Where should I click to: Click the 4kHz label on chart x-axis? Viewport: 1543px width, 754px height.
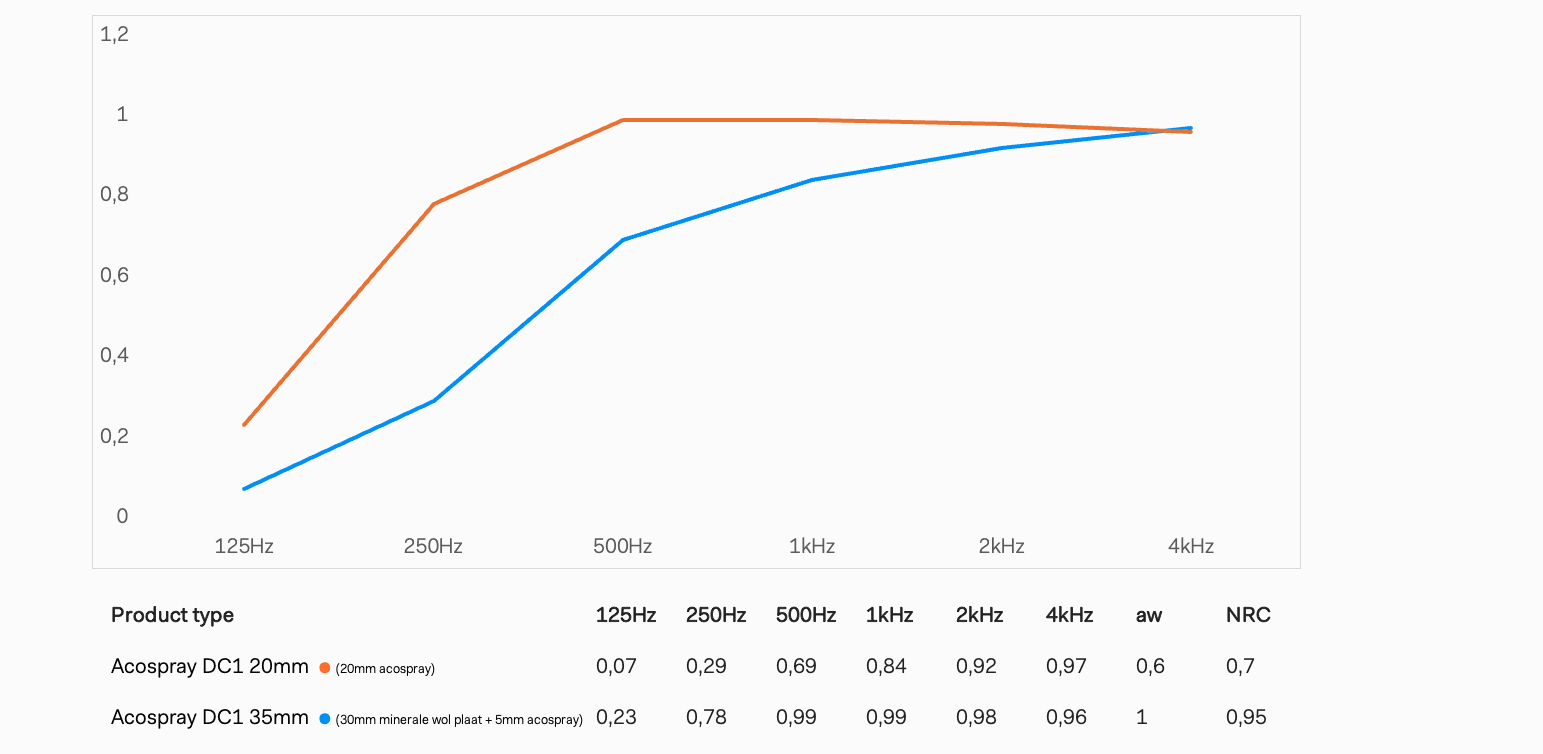pyautogui.click(x=1190, y=546)
